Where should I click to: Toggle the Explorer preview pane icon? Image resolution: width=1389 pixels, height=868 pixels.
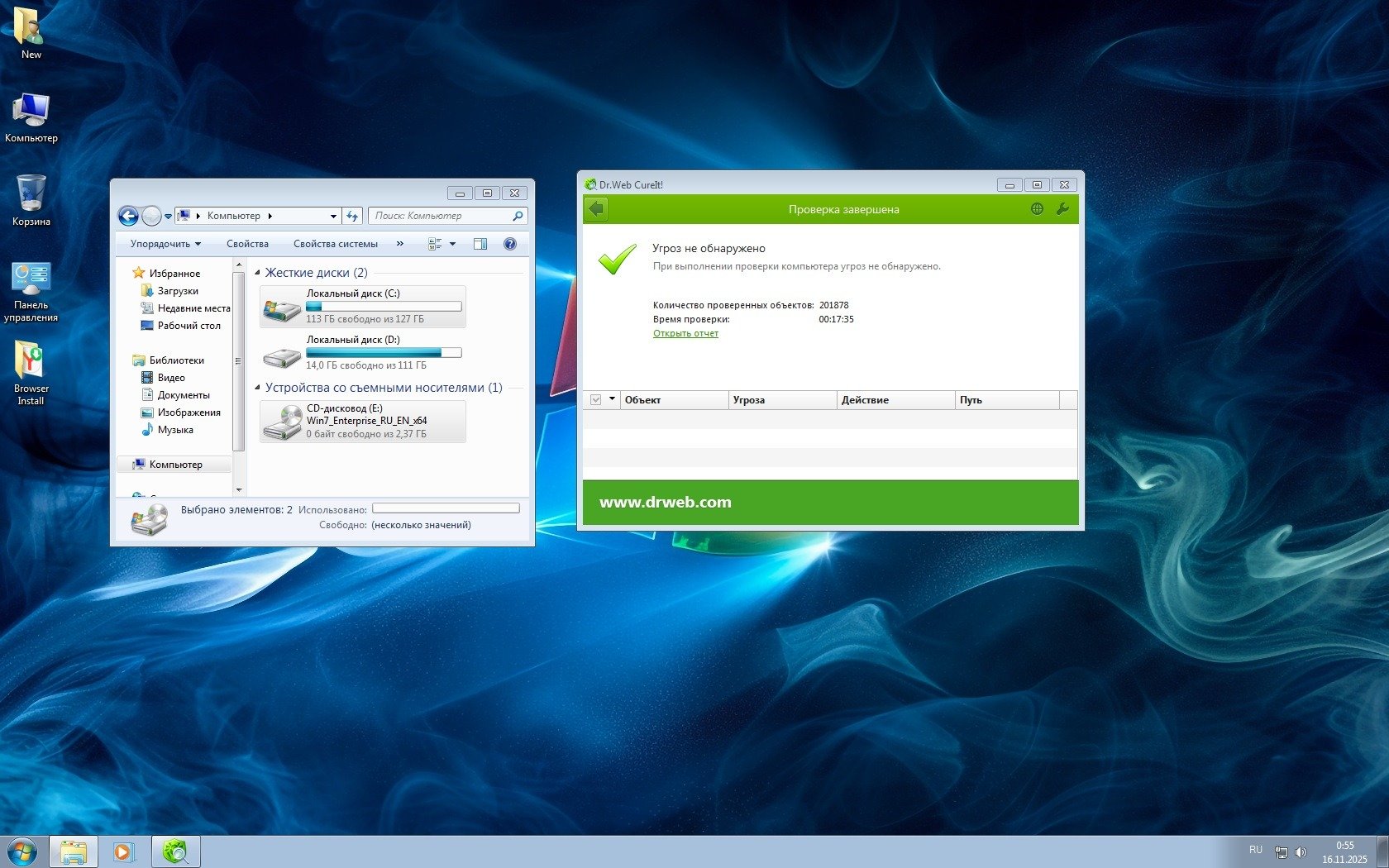point(480,244)
